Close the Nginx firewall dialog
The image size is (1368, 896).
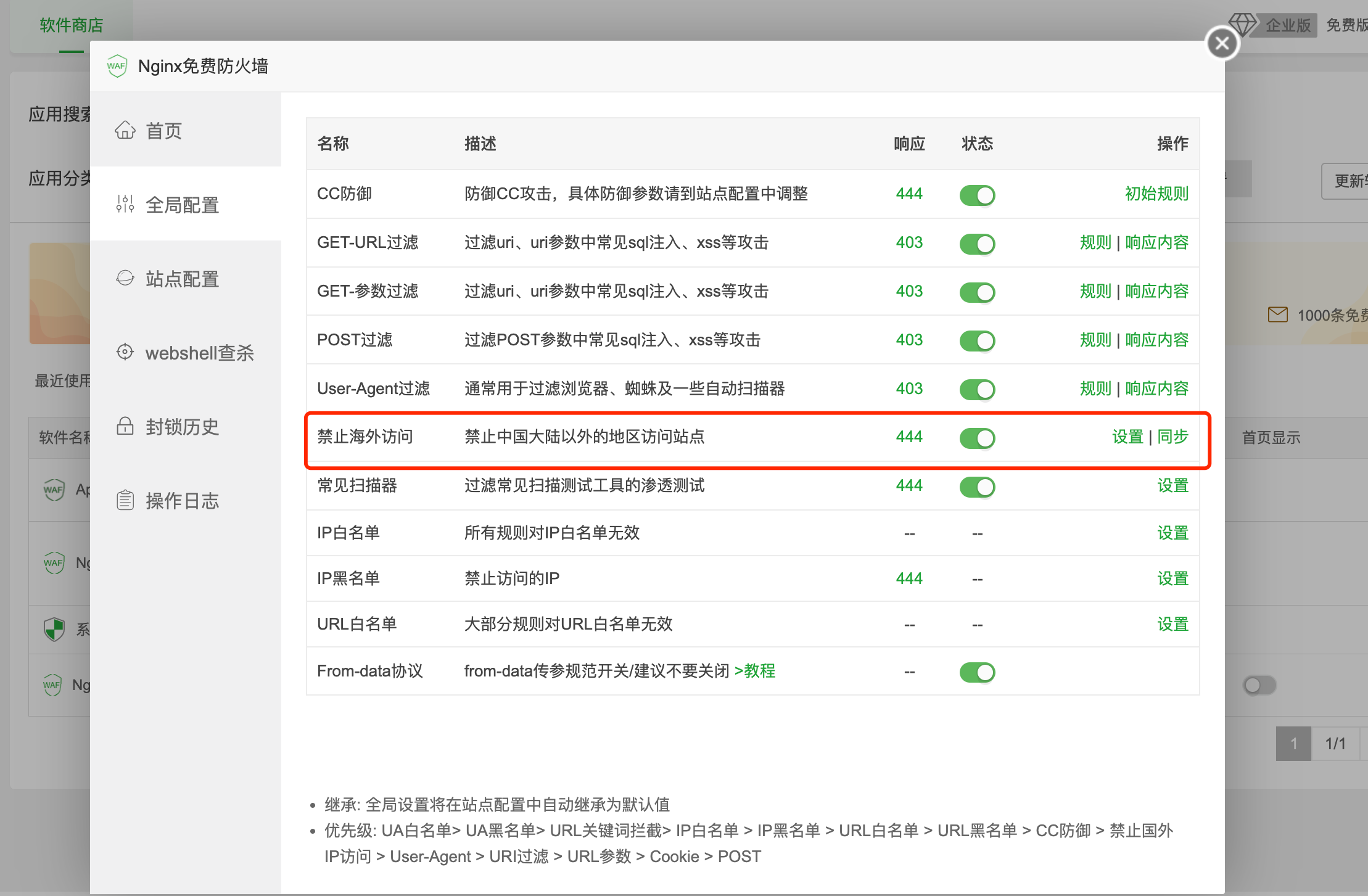point(1222,43)
